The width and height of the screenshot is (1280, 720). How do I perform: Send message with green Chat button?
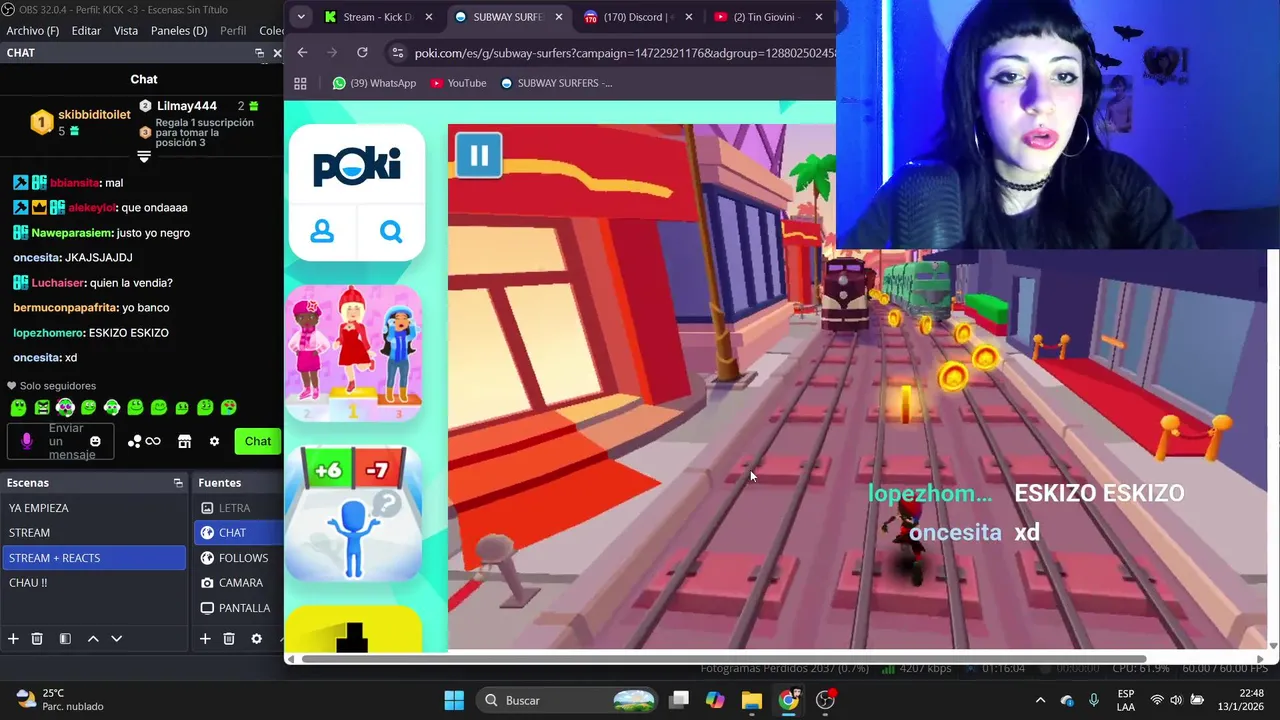[258, 441]
